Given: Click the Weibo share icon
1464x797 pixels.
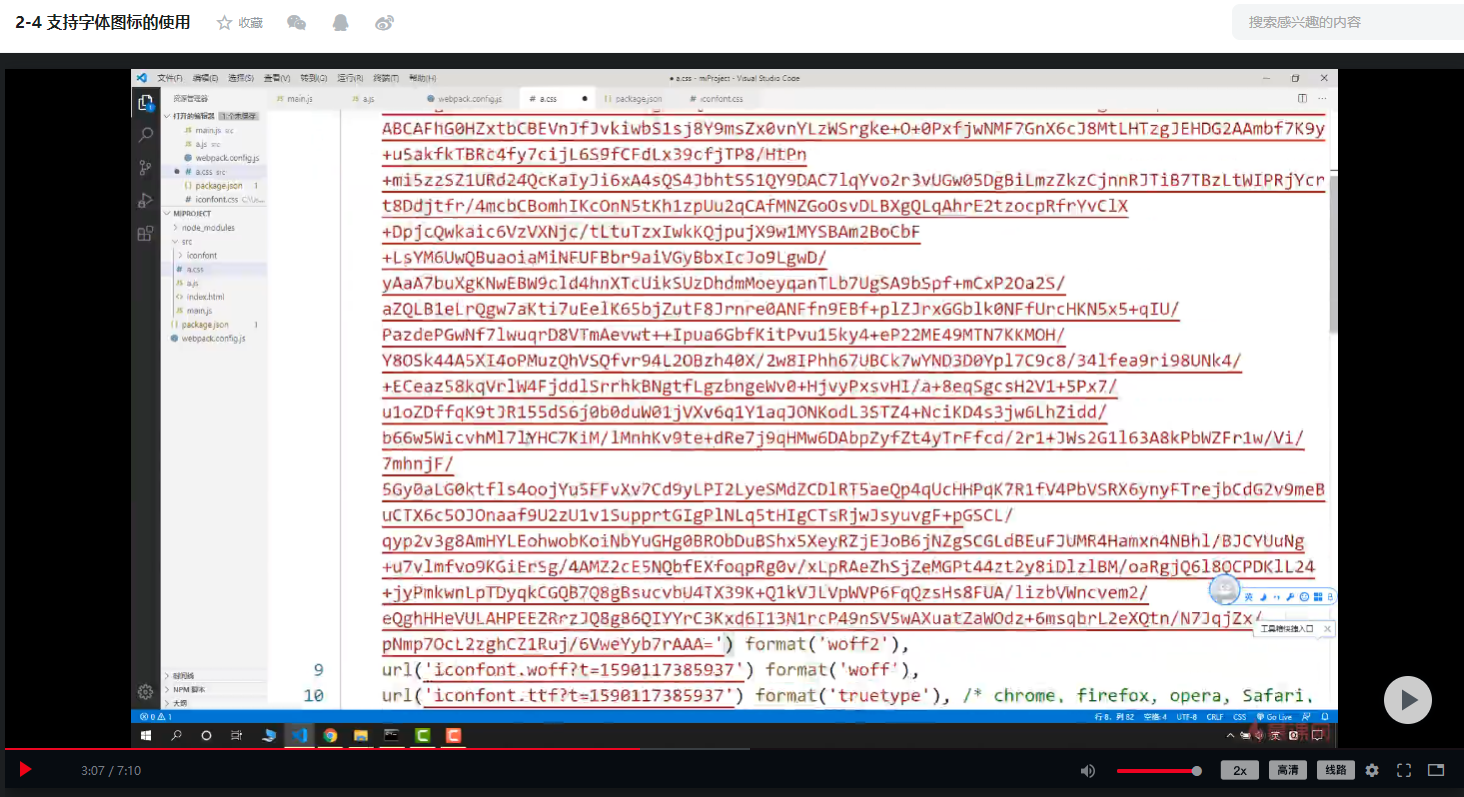Looking at the screenshot, I should (385, 22).
